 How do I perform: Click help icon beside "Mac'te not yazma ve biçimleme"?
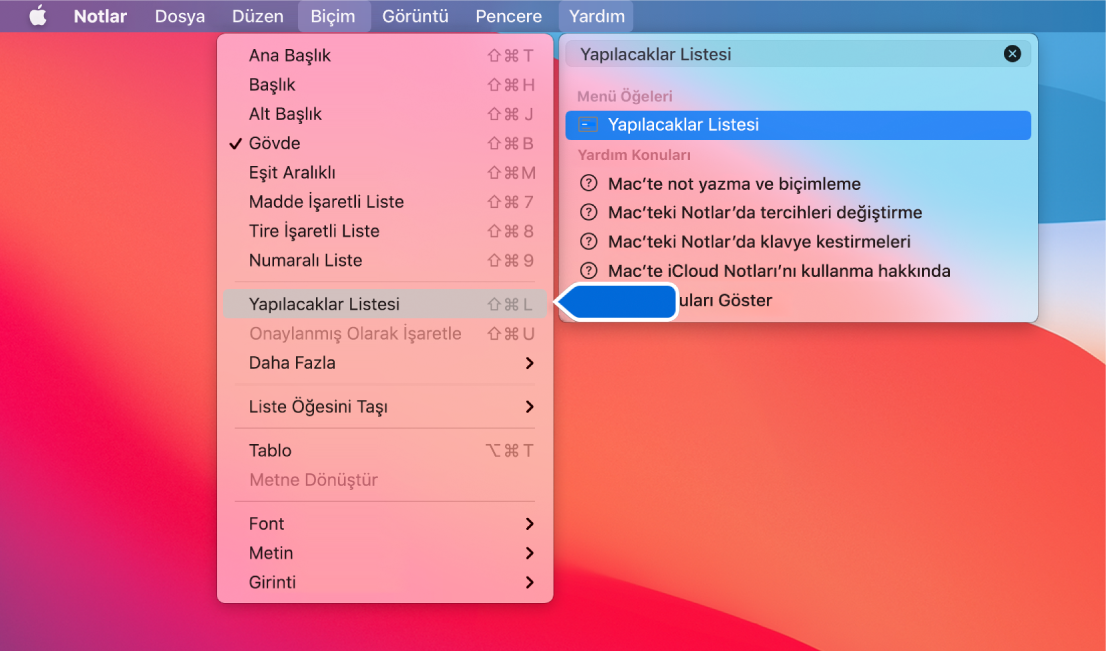coord(590,184)
